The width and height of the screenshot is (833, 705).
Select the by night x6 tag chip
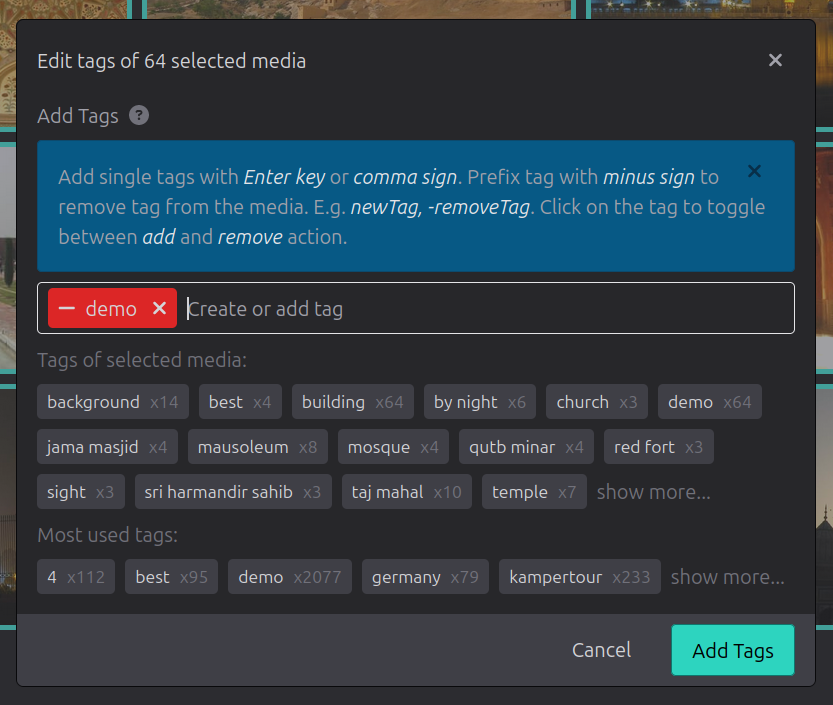(480, 401)
